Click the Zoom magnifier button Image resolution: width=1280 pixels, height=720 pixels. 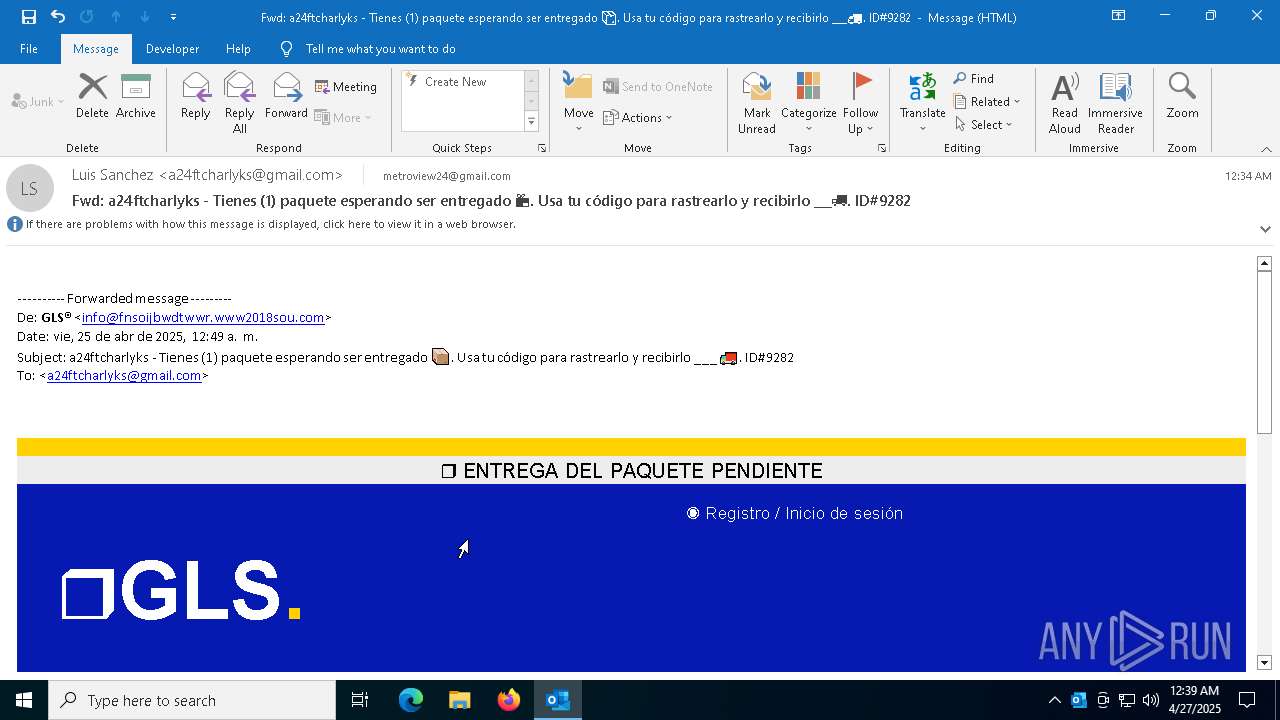tap(1182, 97)
